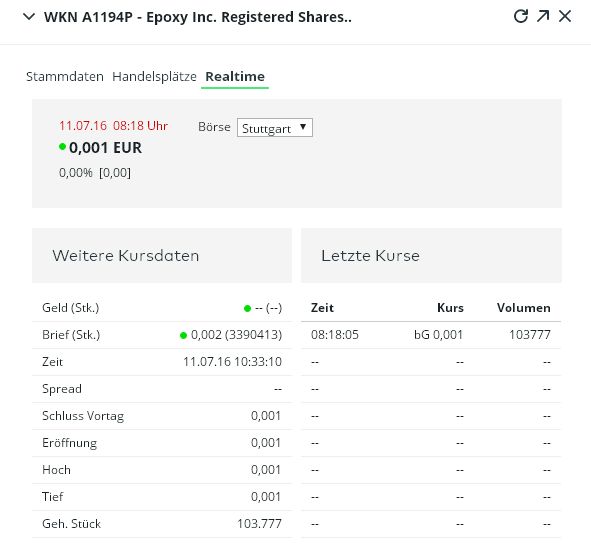Click the Letzte Kurse heading
This screenshot has width=591, height=548.
pos(370,256)
